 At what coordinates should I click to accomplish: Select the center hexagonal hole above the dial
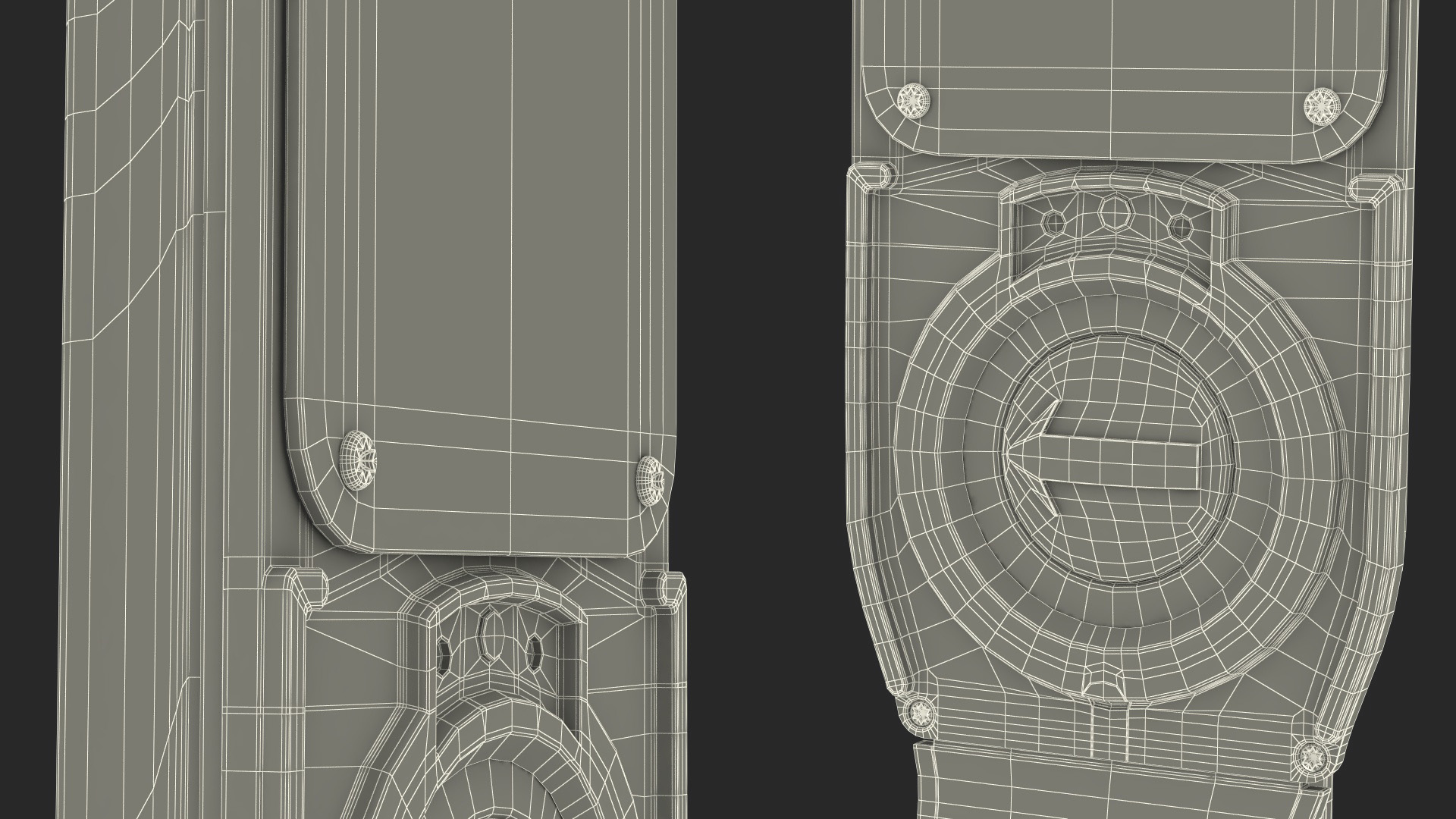pyautogui.click(x=1115, y=213)
